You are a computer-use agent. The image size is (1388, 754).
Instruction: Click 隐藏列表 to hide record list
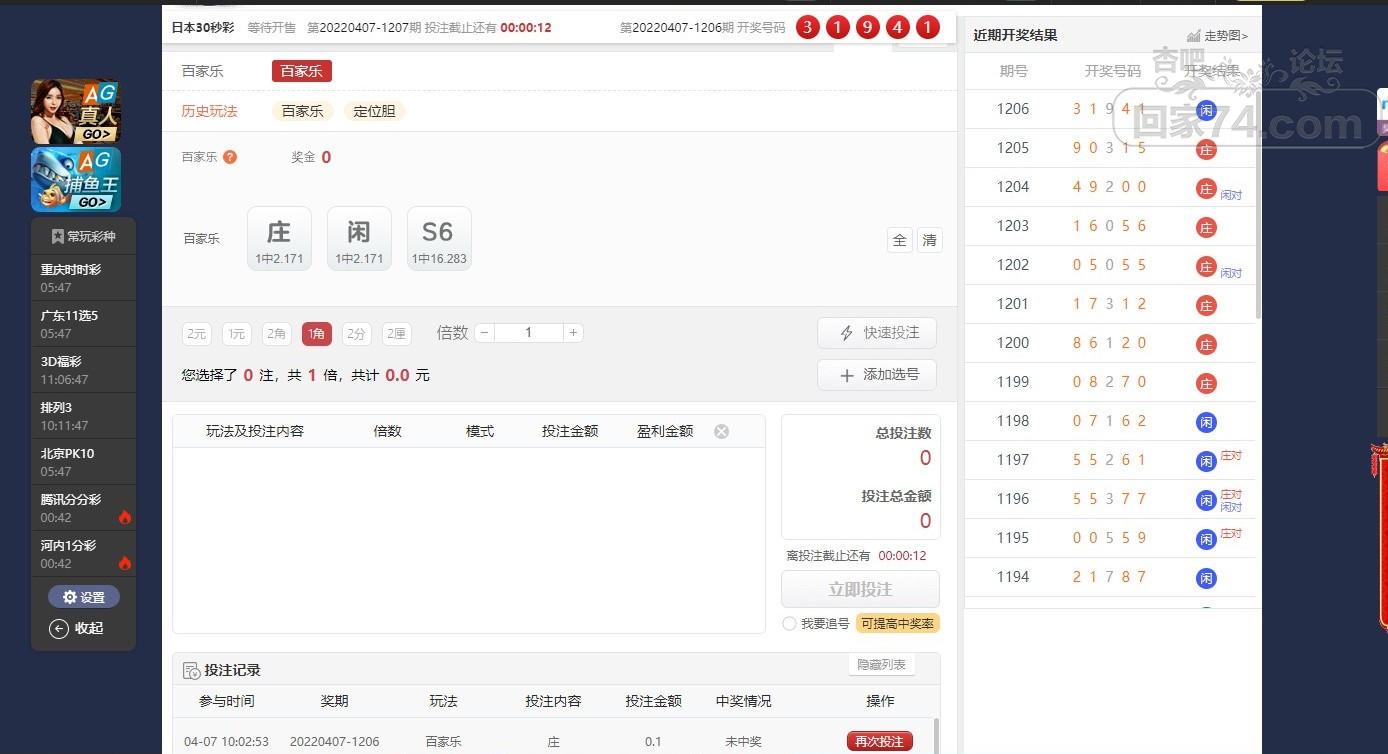(x=882, y=665)
